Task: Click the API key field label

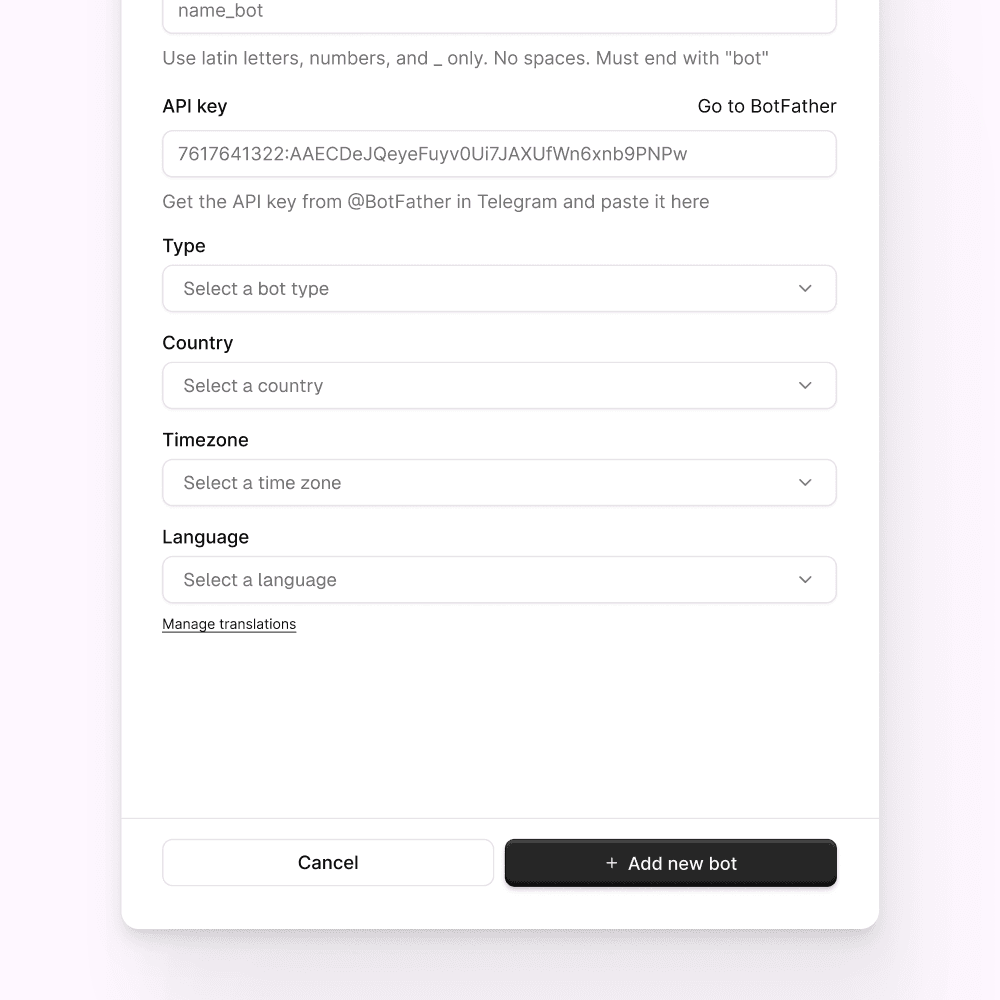Action: pyautogui.click(x=194, y=106)
